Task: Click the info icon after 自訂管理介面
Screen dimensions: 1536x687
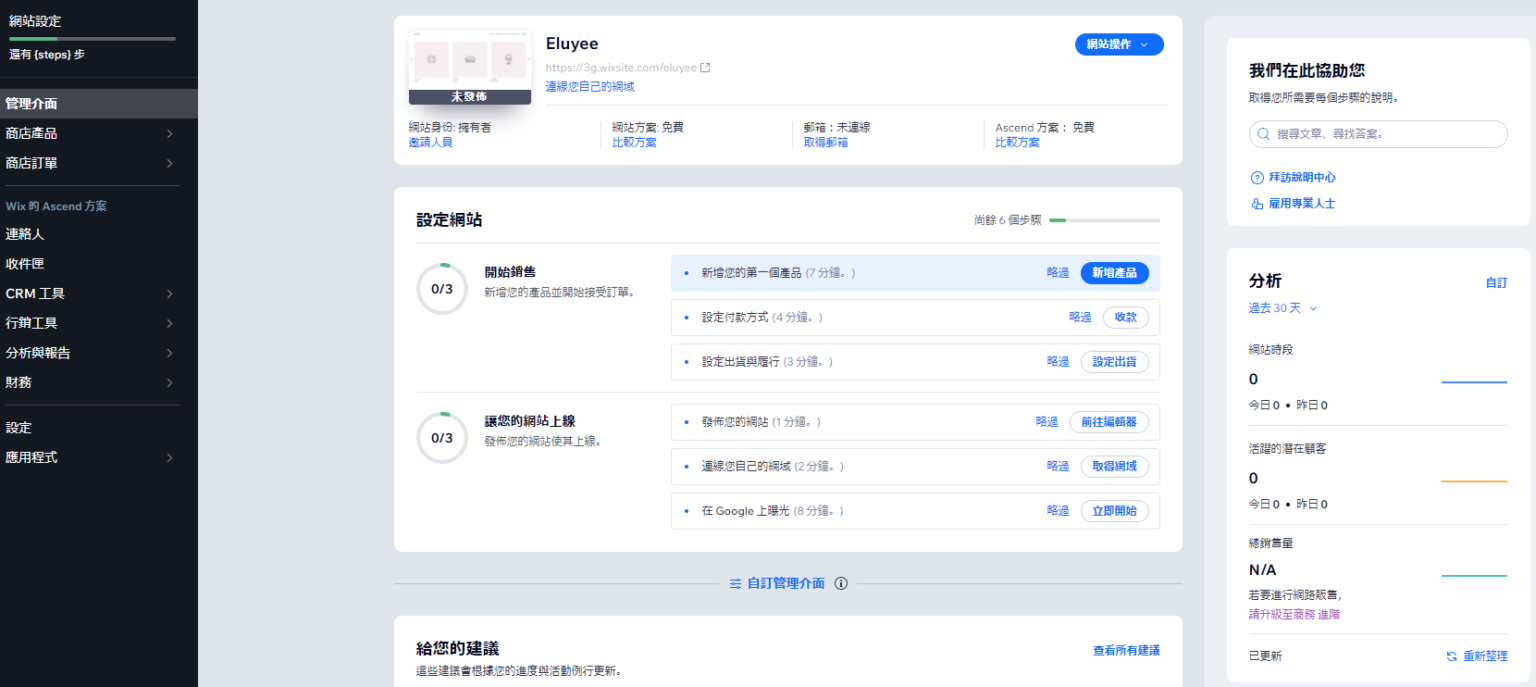Action: [841, 583]
